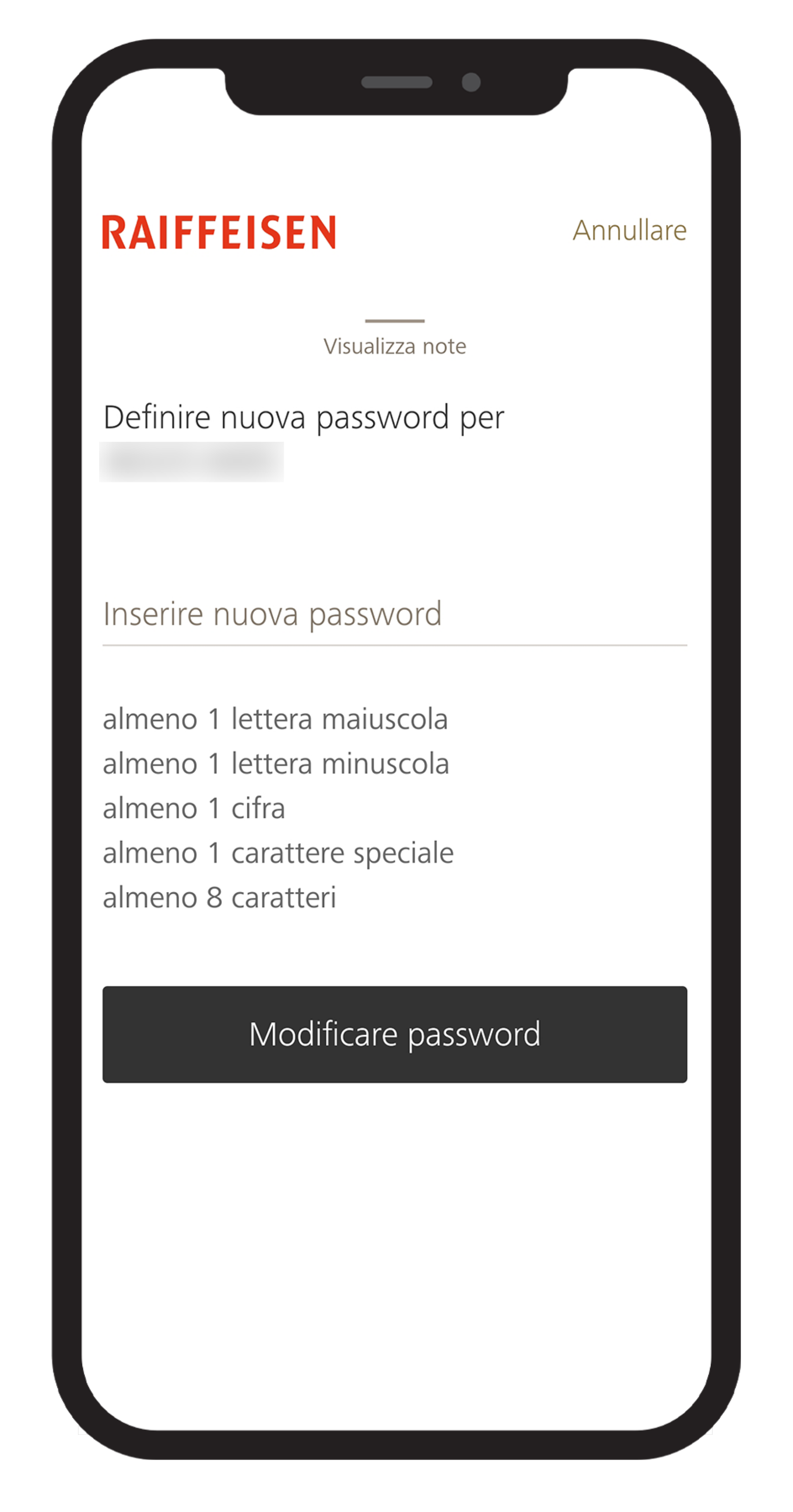Viewport: 793px width, 1512px height.
Task: Click the word "note" in Visualizza note
Action: click(444, 347)
